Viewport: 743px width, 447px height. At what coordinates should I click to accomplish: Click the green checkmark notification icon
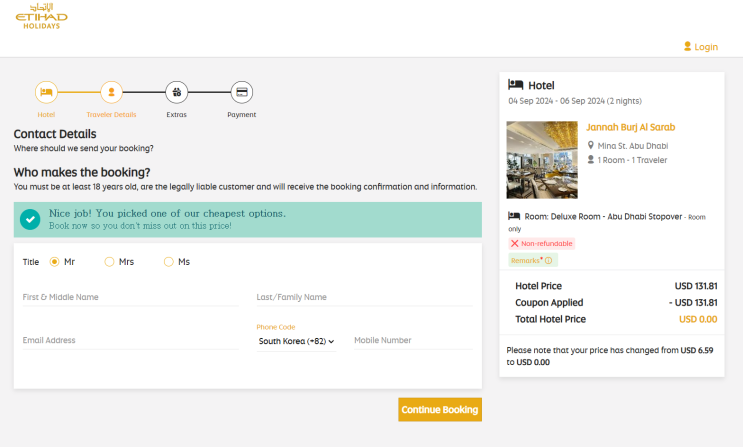30,219
